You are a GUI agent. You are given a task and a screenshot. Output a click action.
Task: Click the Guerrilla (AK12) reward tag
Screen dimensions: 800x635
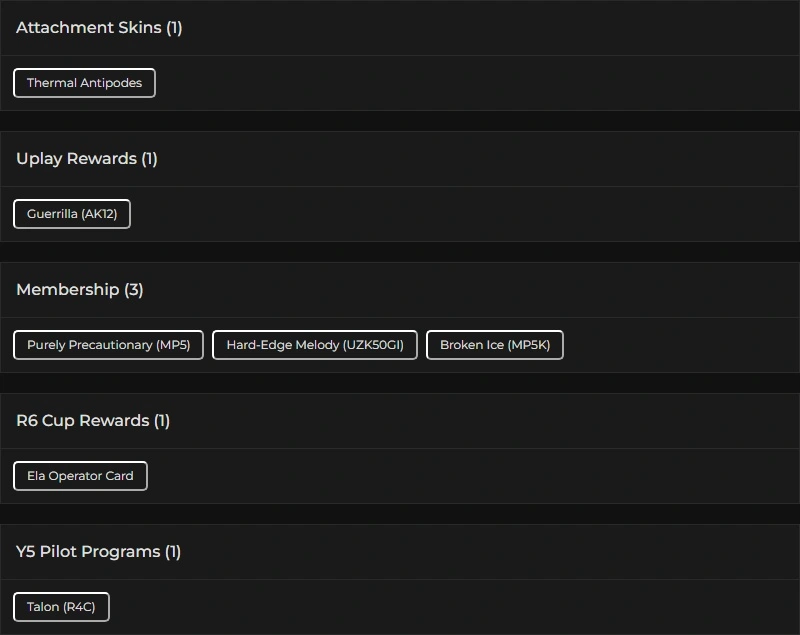(x=72, y=214)
